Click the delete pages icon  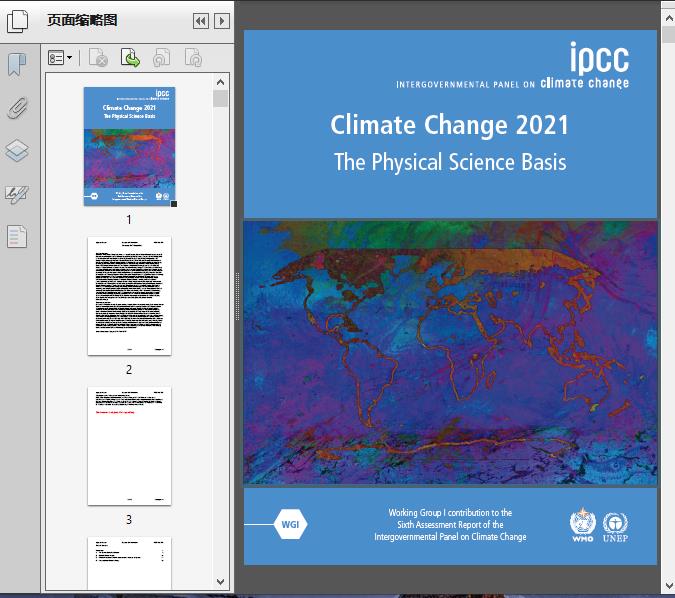pos(98,58)
